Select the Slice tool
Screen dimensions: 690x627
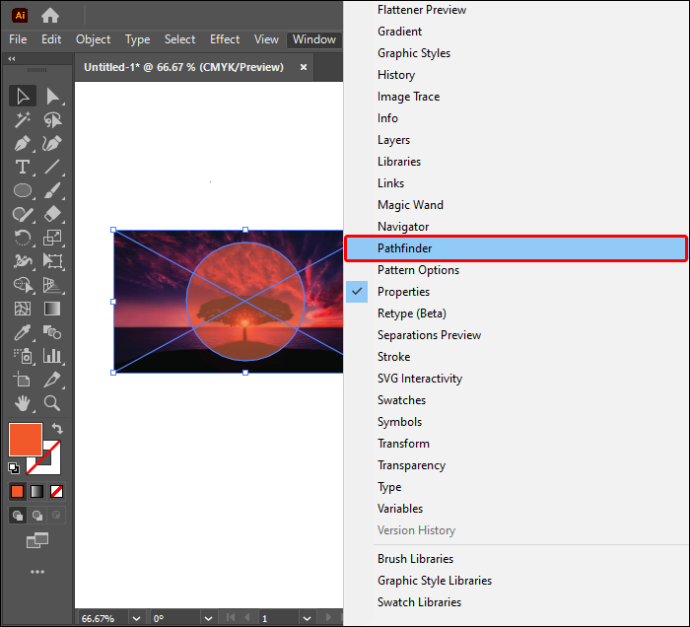[52, 380]
